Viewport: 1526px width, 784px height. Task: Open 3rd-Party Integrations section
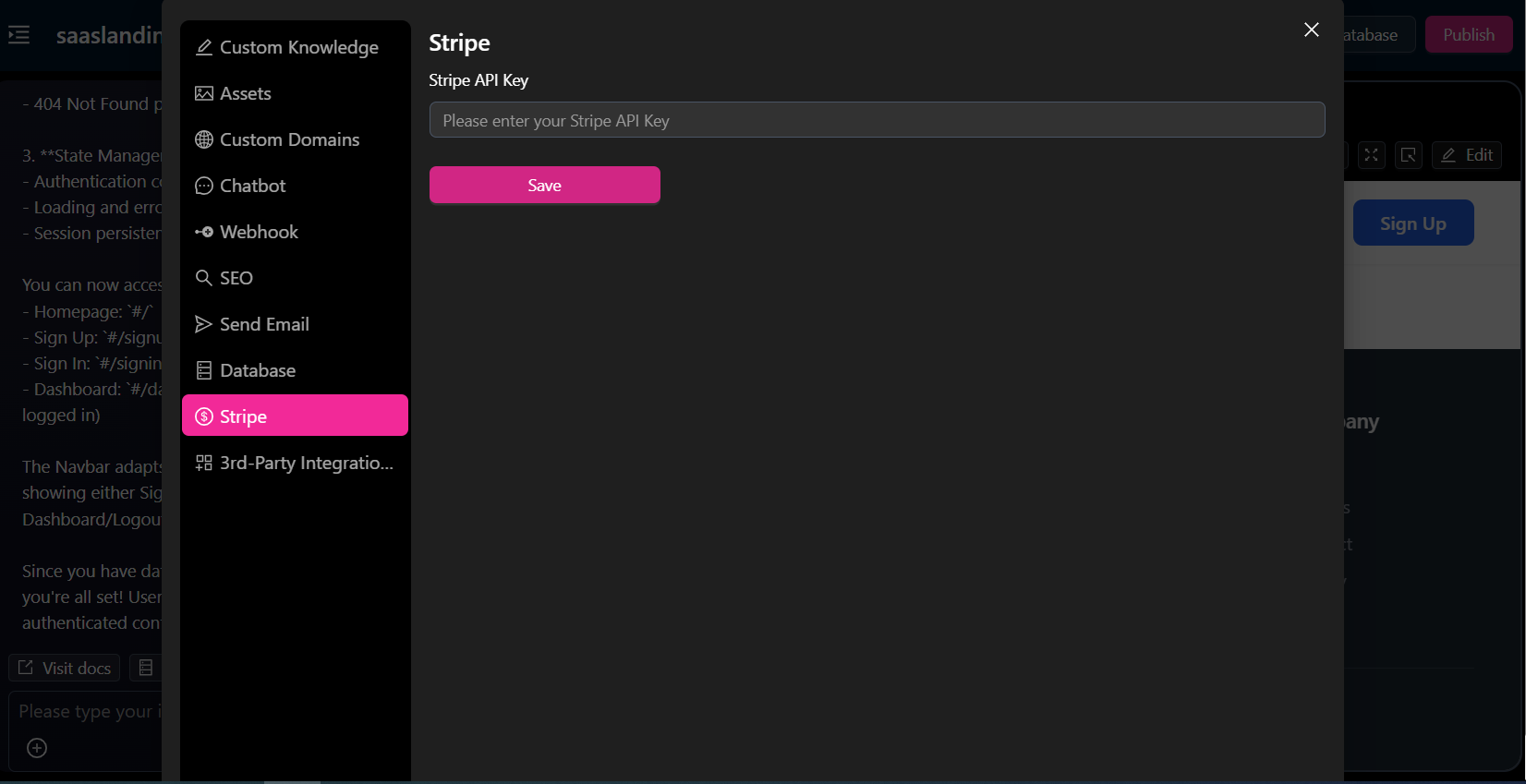(x=295, y=463)
